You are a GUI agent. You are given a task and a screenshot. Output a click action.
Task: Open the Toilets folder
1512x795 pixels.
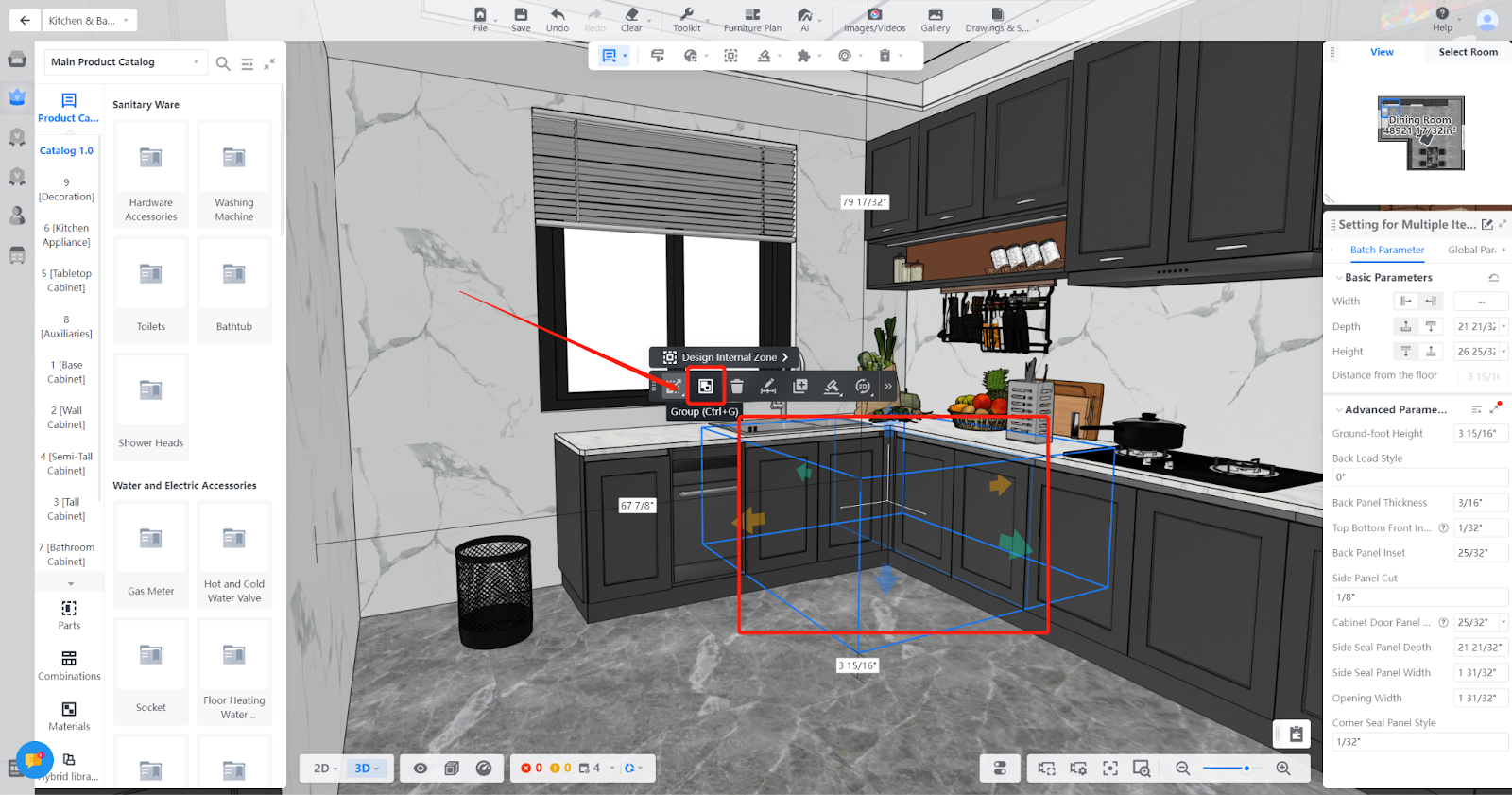pyautogui.click(x=151, y=289)
